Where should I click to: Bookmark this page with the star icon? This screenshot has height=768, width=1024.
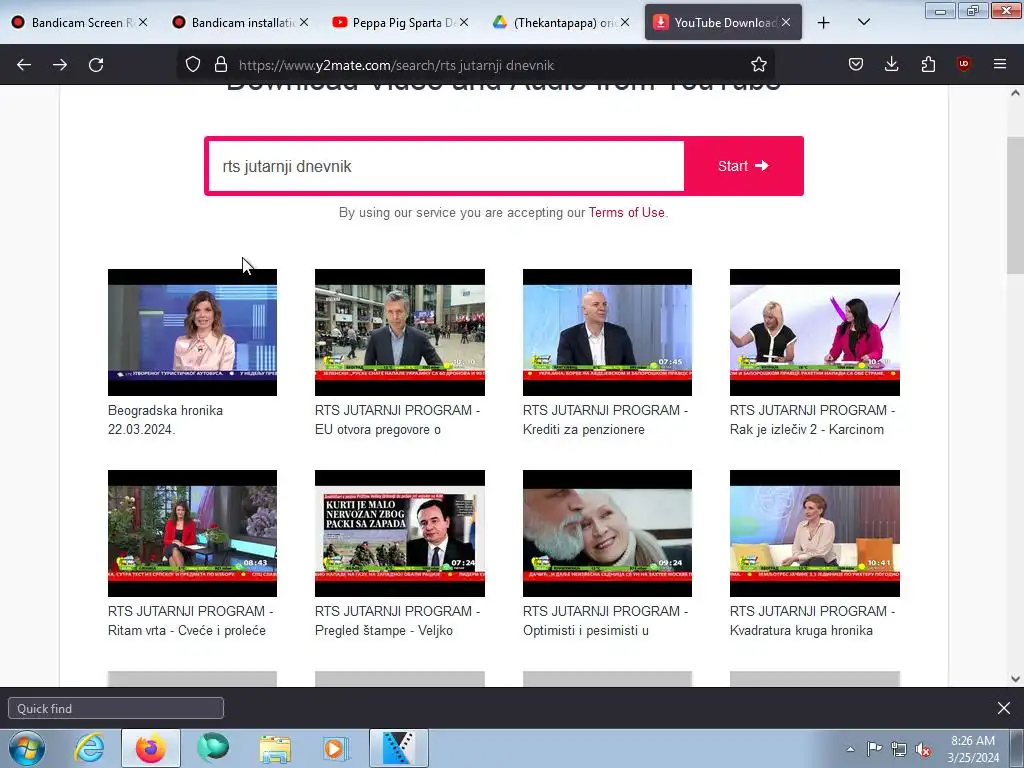click(758, 65)
